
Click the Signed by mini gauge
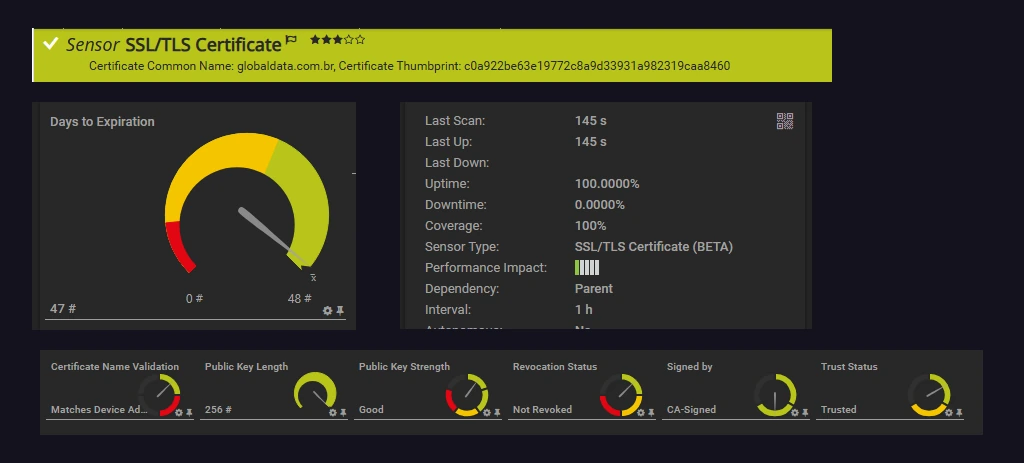pos(775,394)
